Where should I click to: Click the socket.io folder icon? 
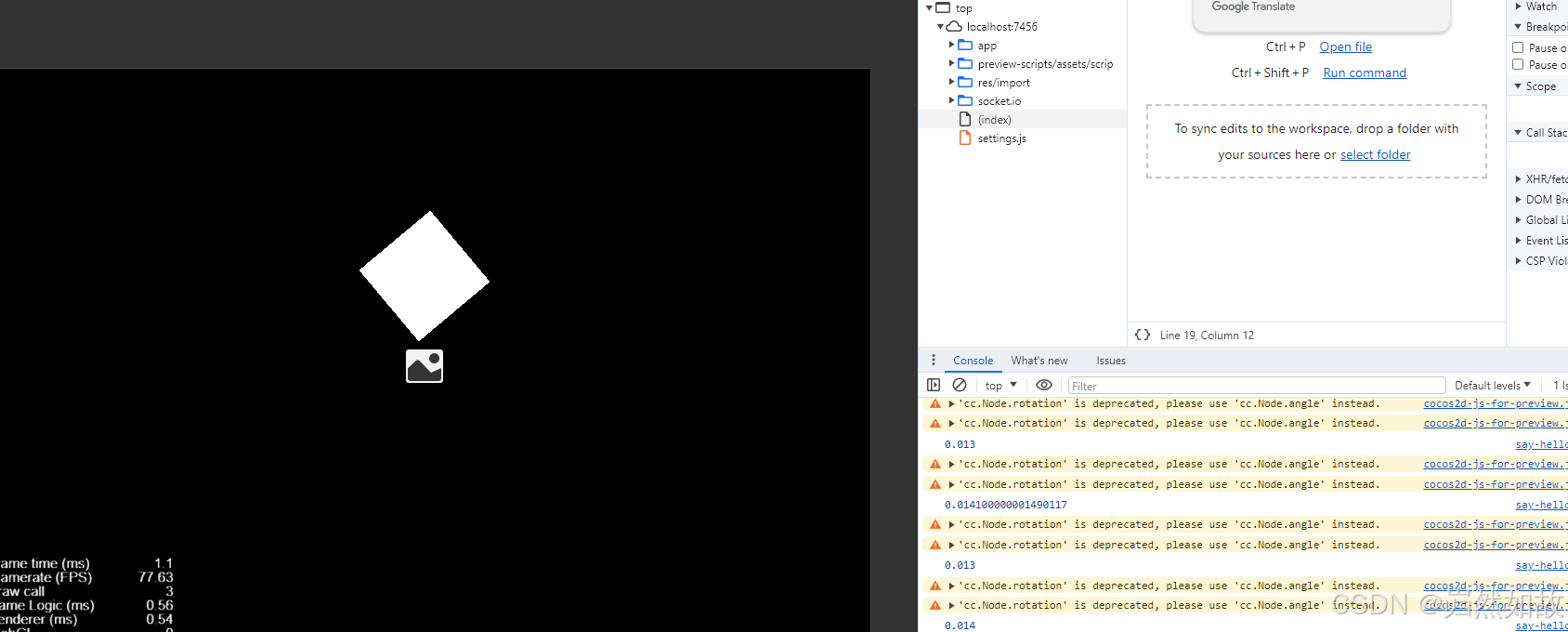tap(965, 100)
